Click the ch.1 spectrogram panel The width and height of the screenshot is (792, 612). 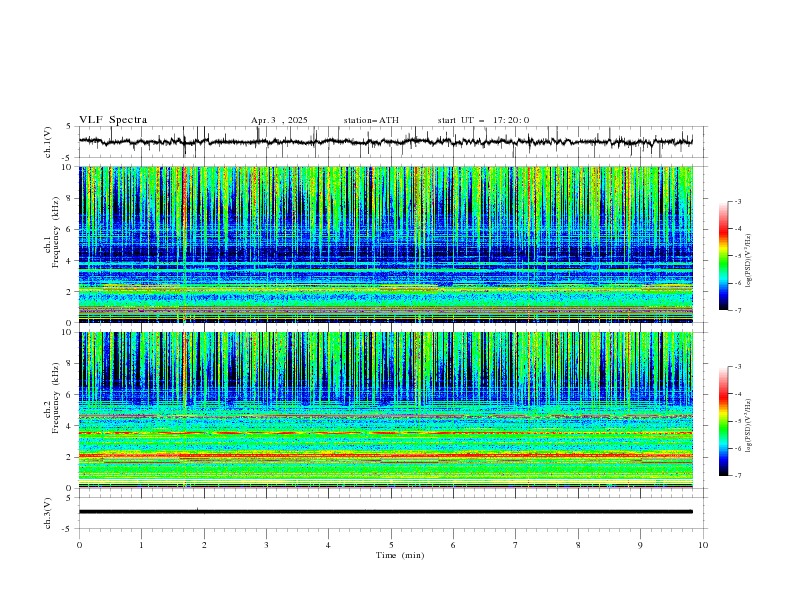click(386, 244)
